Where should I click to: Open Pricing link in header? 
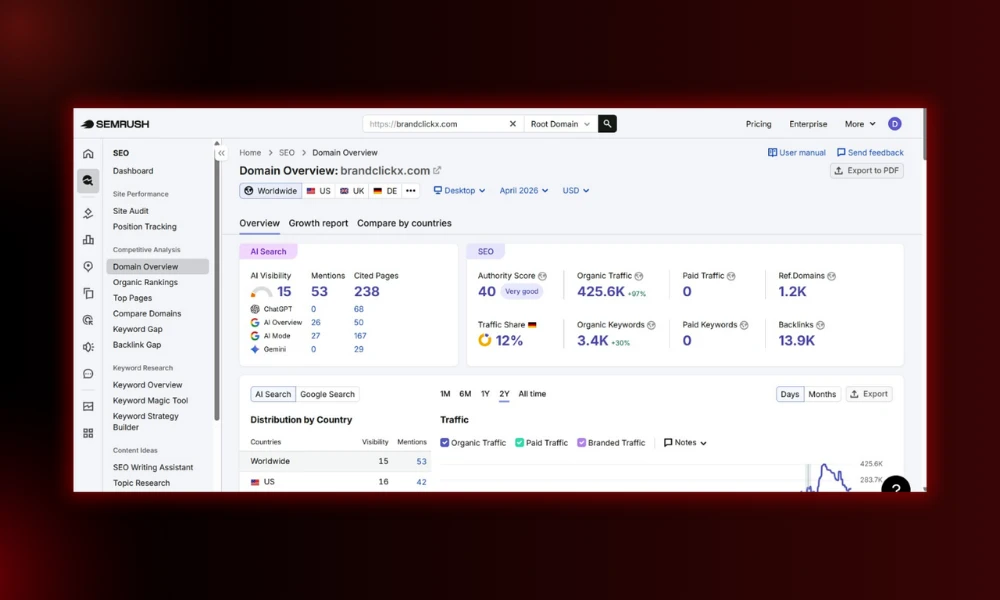point(758,124)
